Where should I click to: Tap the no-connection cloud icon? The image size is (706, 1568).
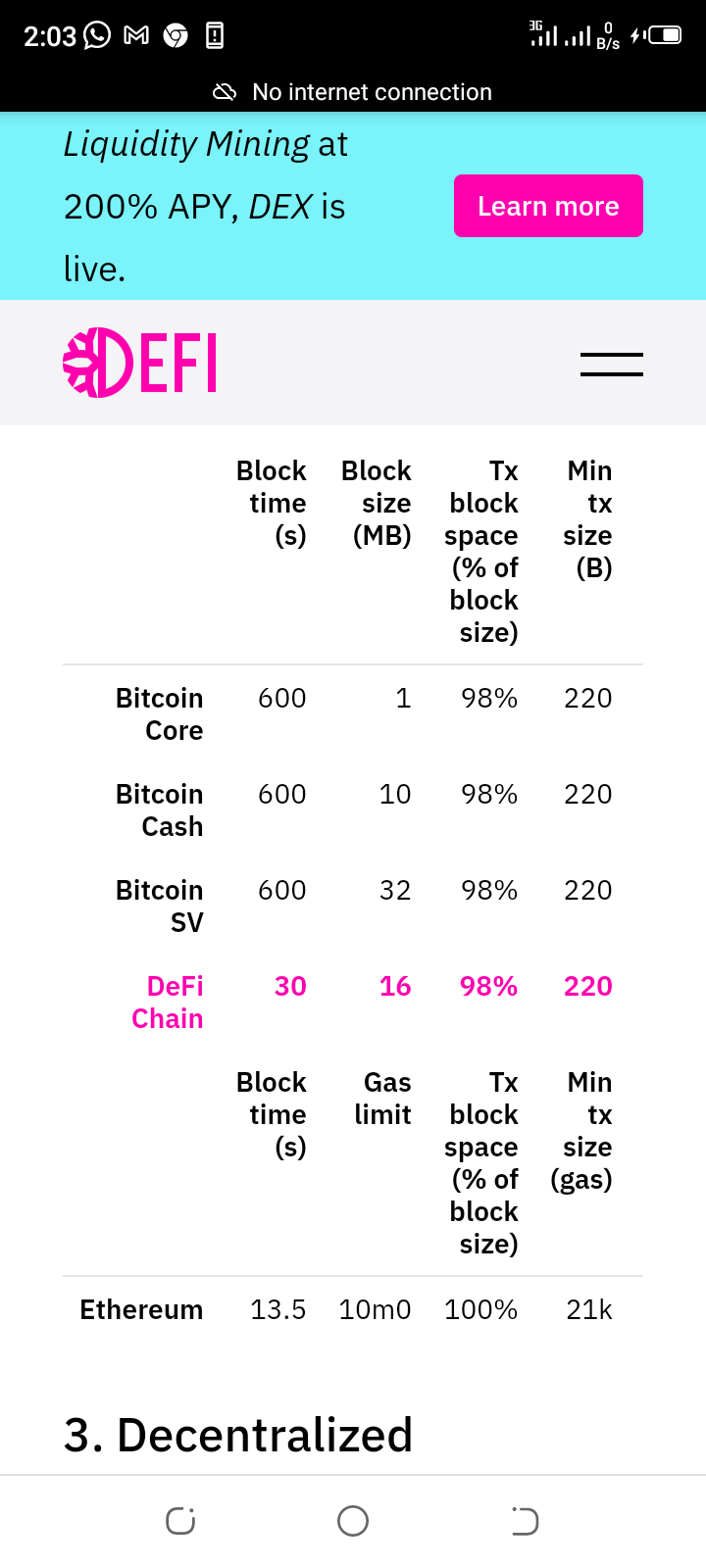click(225, 92)
